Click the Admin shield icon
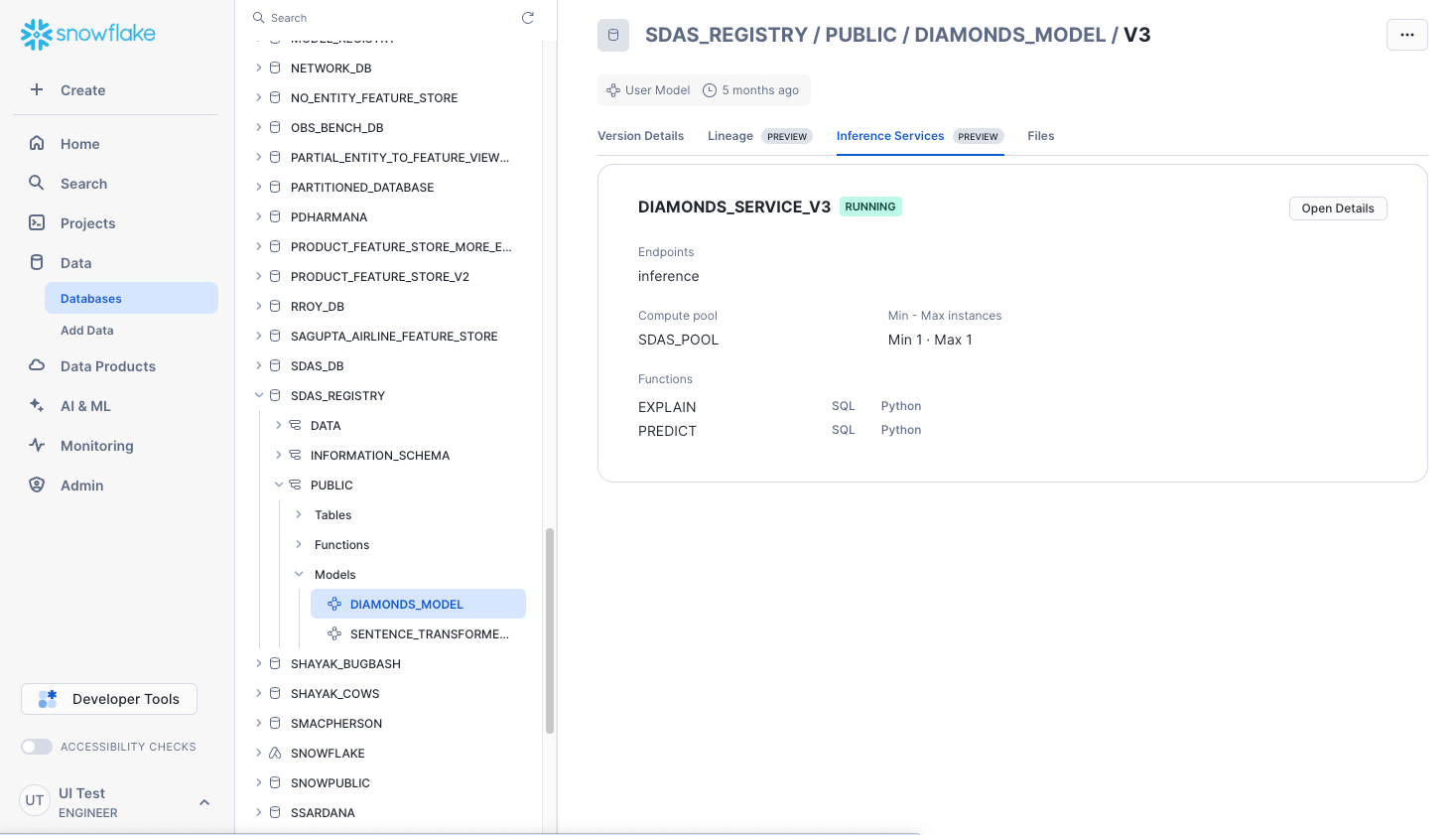1456x835 pixels. [37, 486]
